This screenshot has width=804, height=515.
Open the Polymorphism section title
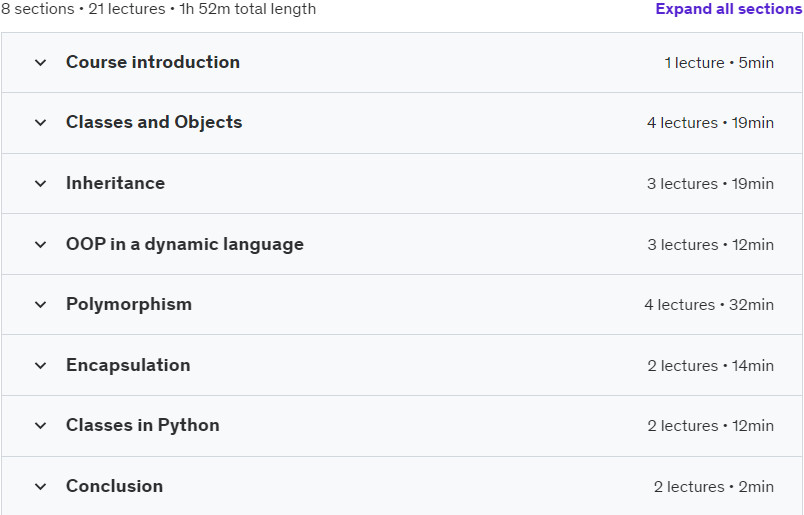[129, 305]
